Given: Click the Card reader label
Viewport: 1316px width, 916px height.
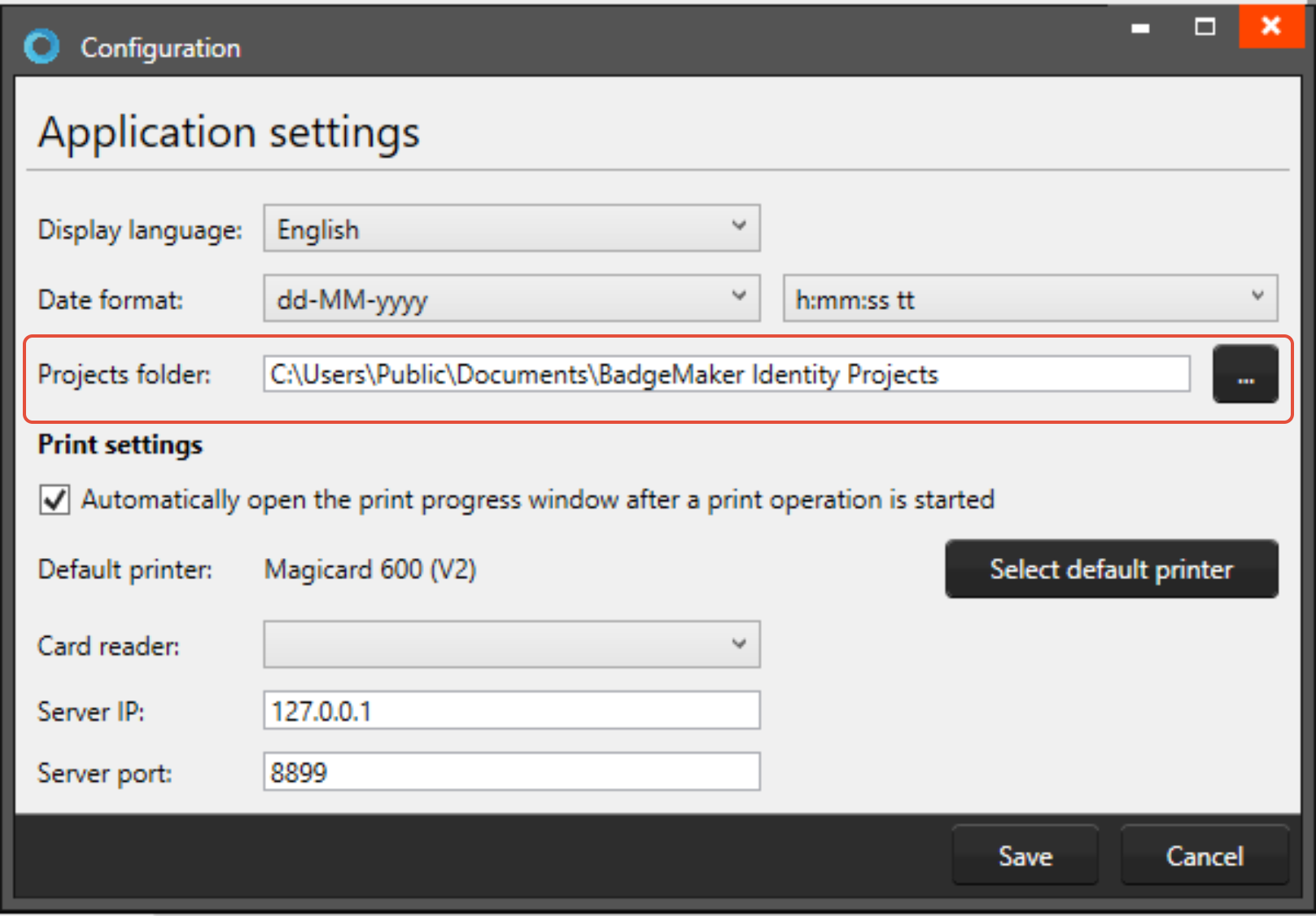Looking at the screenshot, I should (x=108, y=646).
